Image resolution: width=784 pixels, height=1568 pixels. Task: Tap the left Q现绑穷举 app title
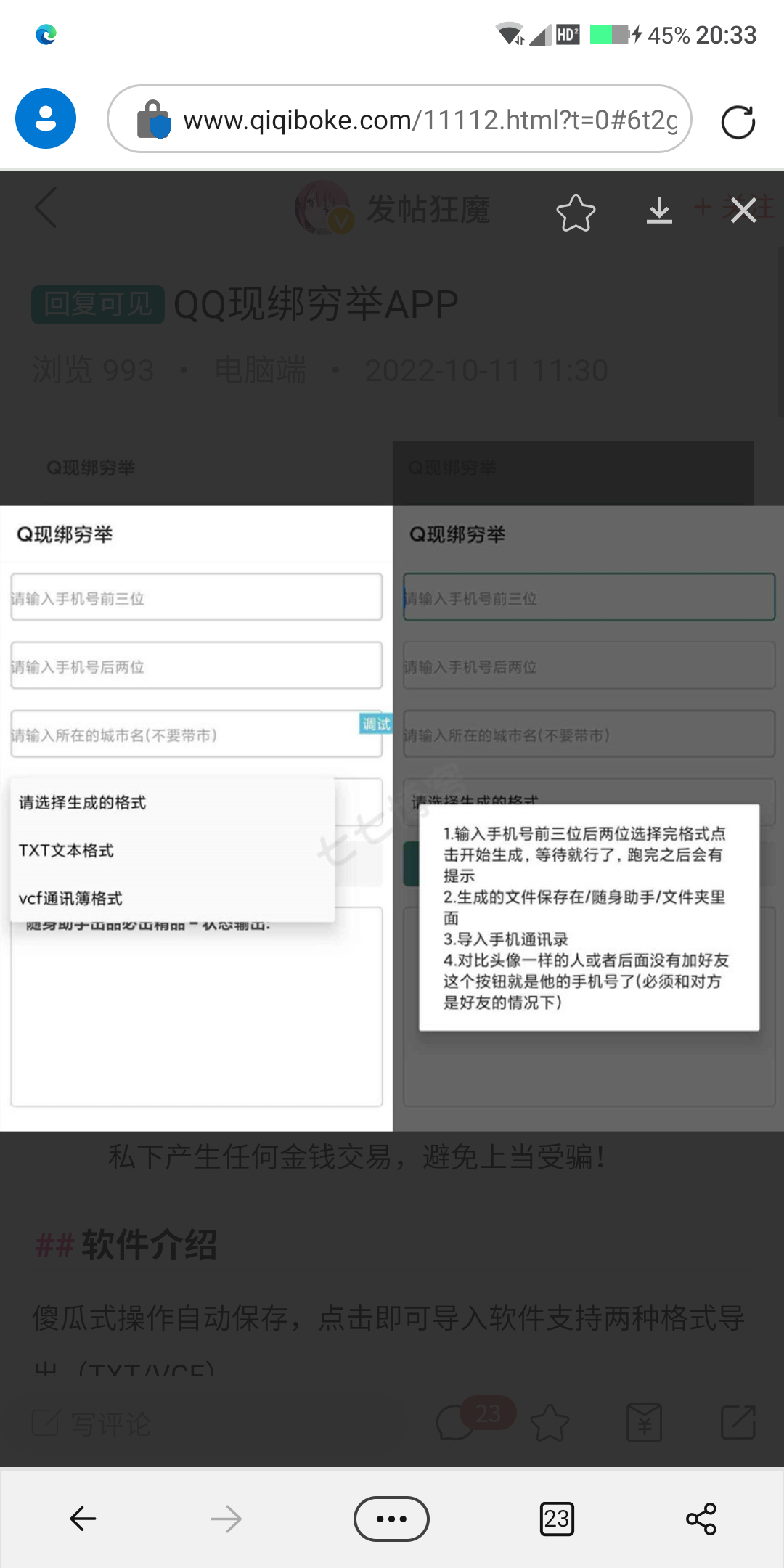pyautogui.click(x=65, y=534)
